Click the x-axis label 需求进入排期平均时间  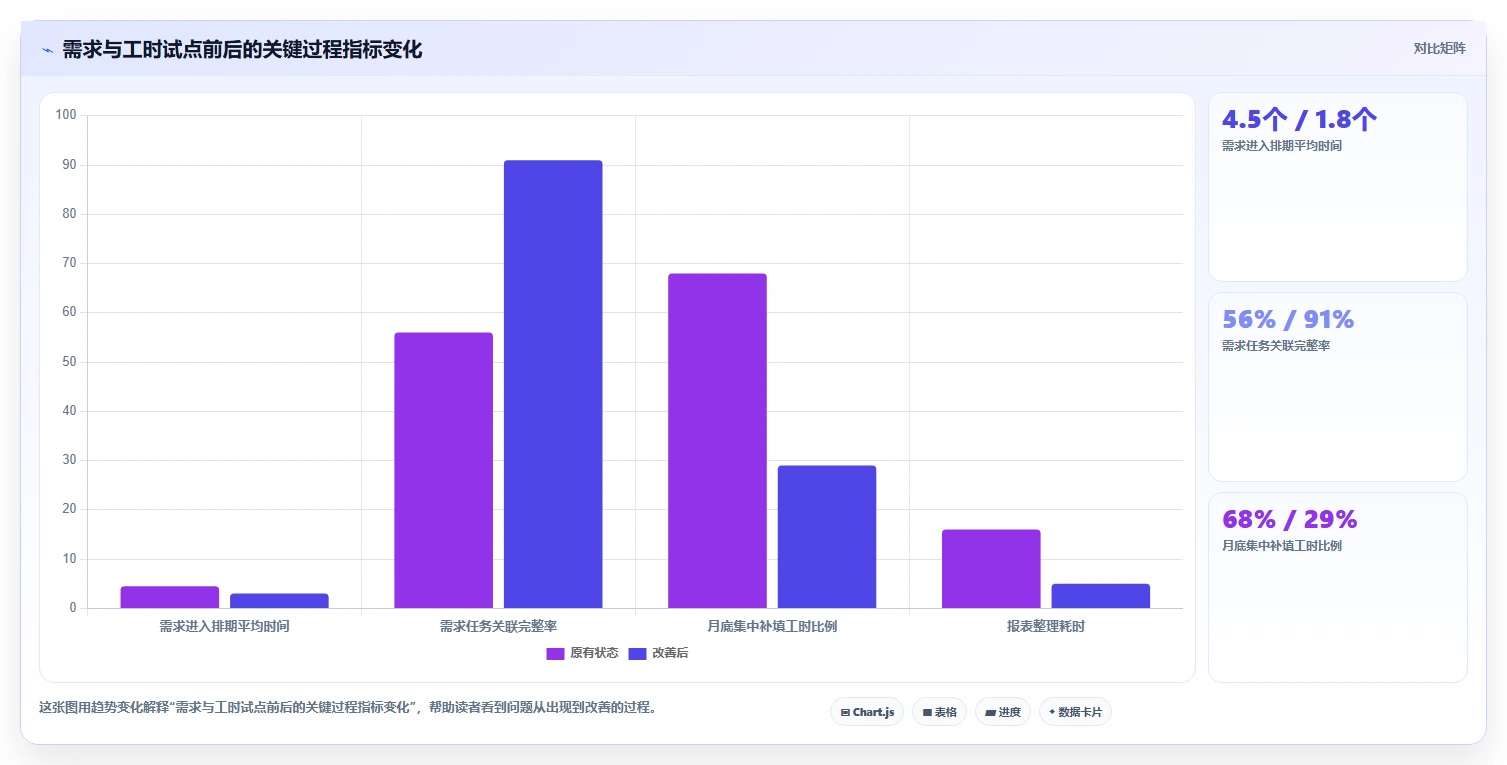point(225,627)
